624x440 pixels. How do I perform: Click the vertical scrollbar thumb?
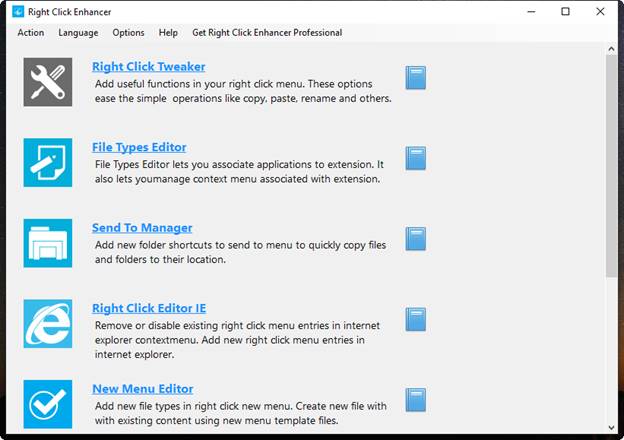point(611,166)
